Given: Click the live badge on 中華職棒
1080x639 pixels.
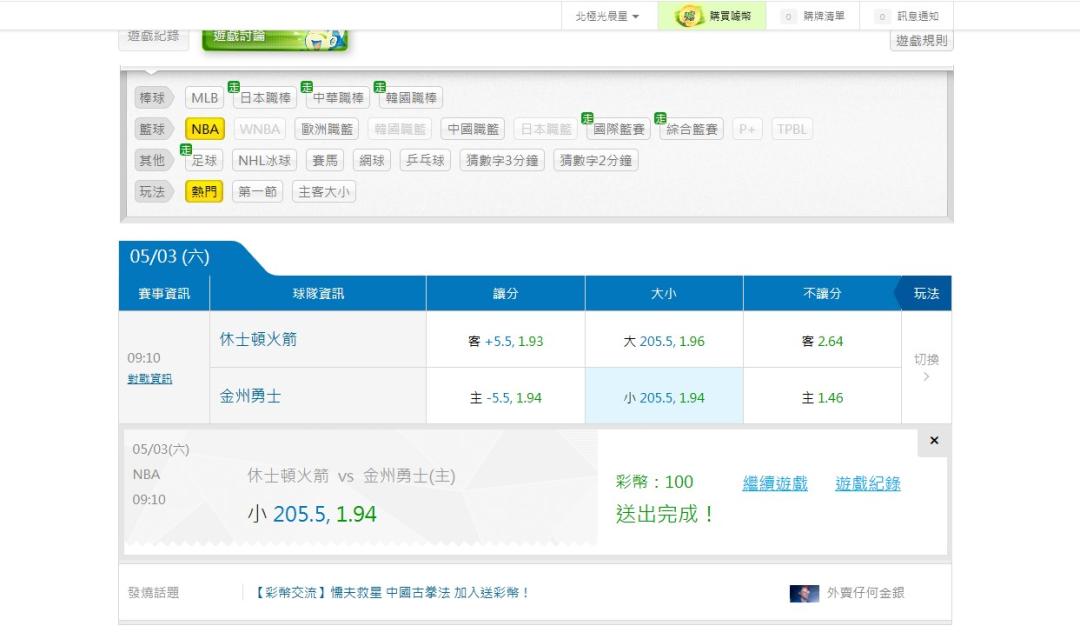Looking at the screenshot, I should click(x=307, y=87).
